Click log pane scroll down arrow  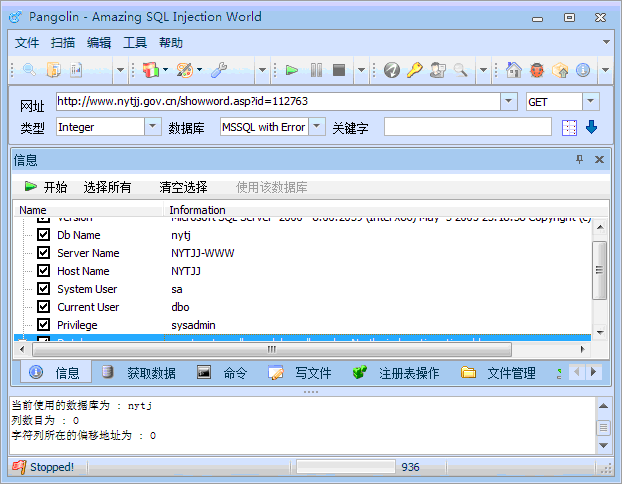pos(603,446)
